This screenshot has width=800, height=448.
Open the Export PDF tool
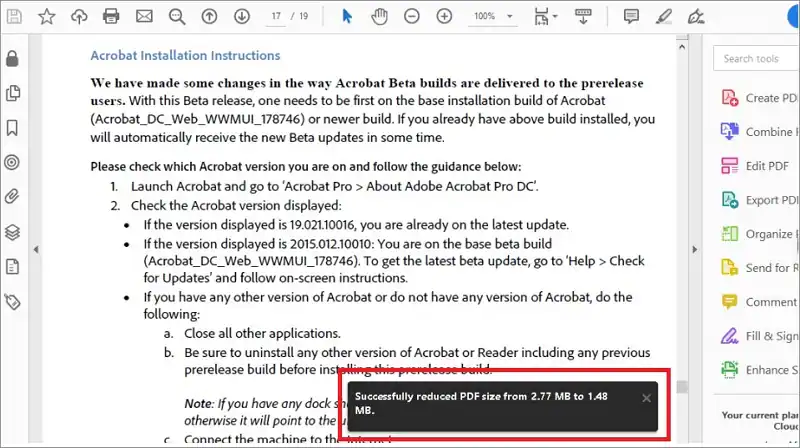coord(760,200)
